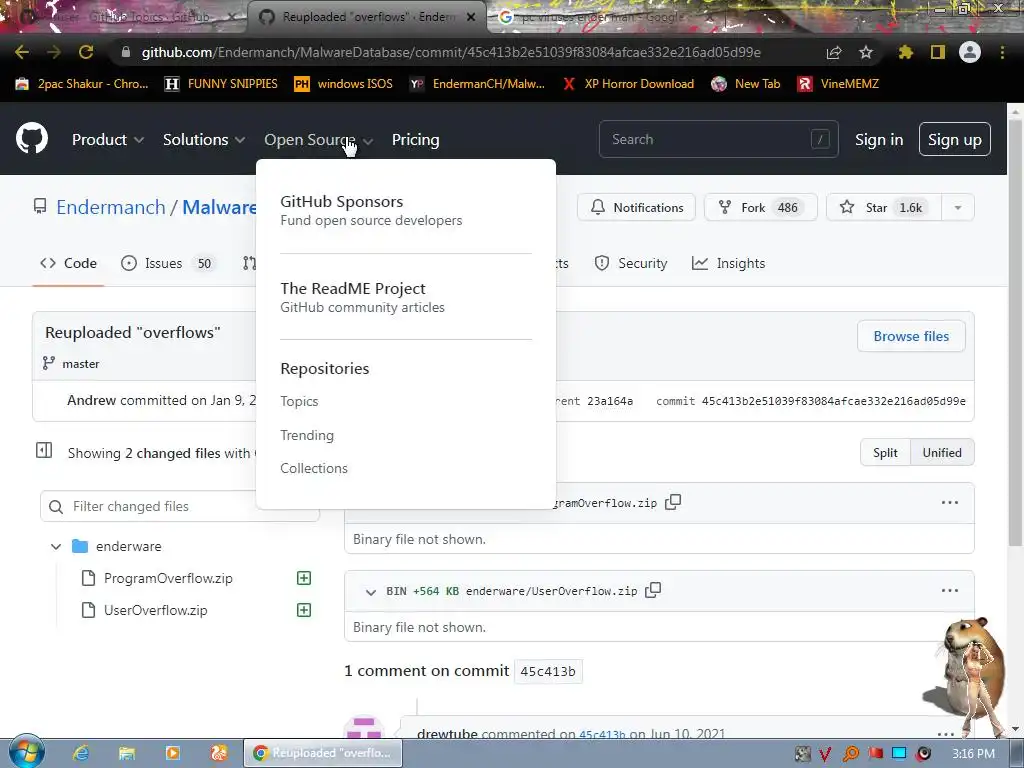This screenshot has height=768, width=1024.
Task: Click the Notifications button
Action: coord(636,208)
